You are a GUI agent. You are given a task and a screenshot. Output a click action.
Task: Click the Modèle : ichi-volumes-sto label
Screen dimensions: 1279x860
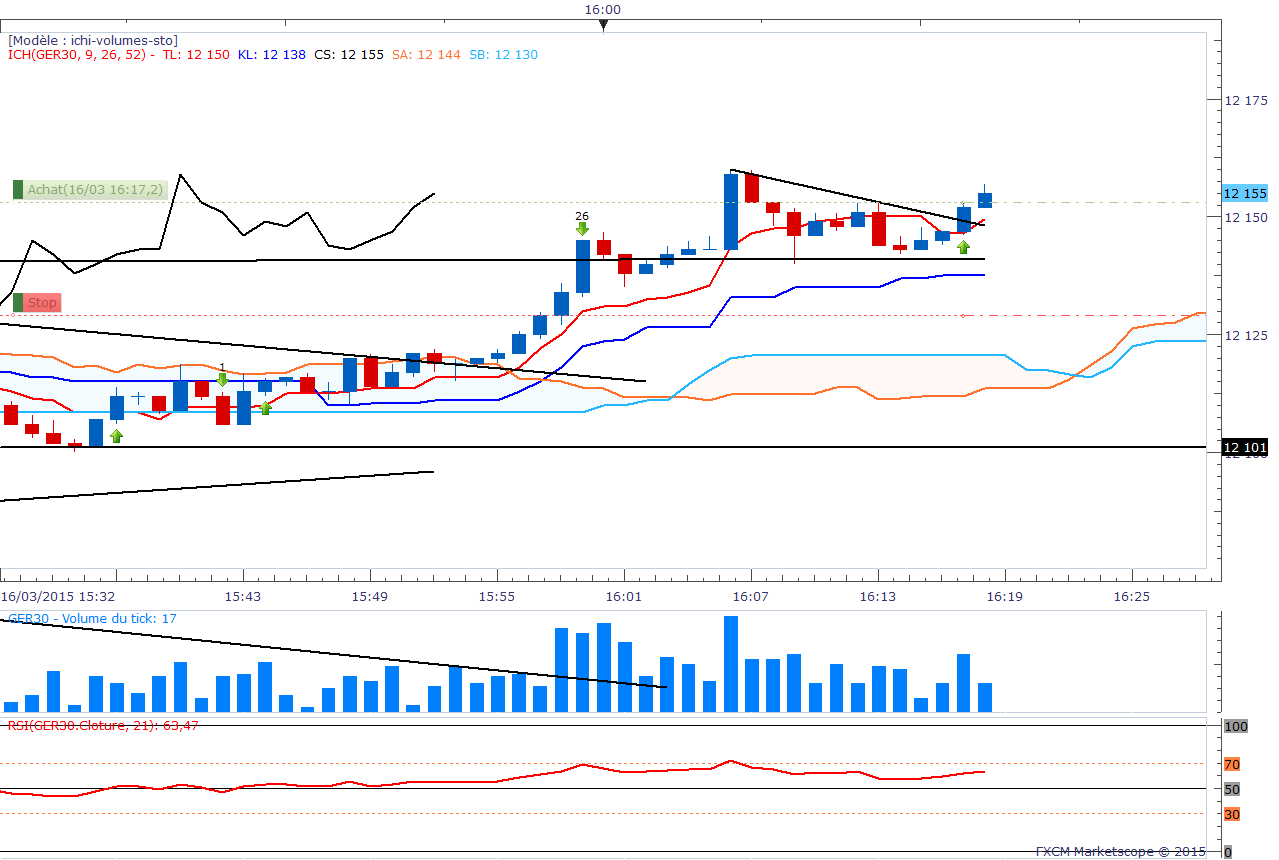click(x=93, y=40)
